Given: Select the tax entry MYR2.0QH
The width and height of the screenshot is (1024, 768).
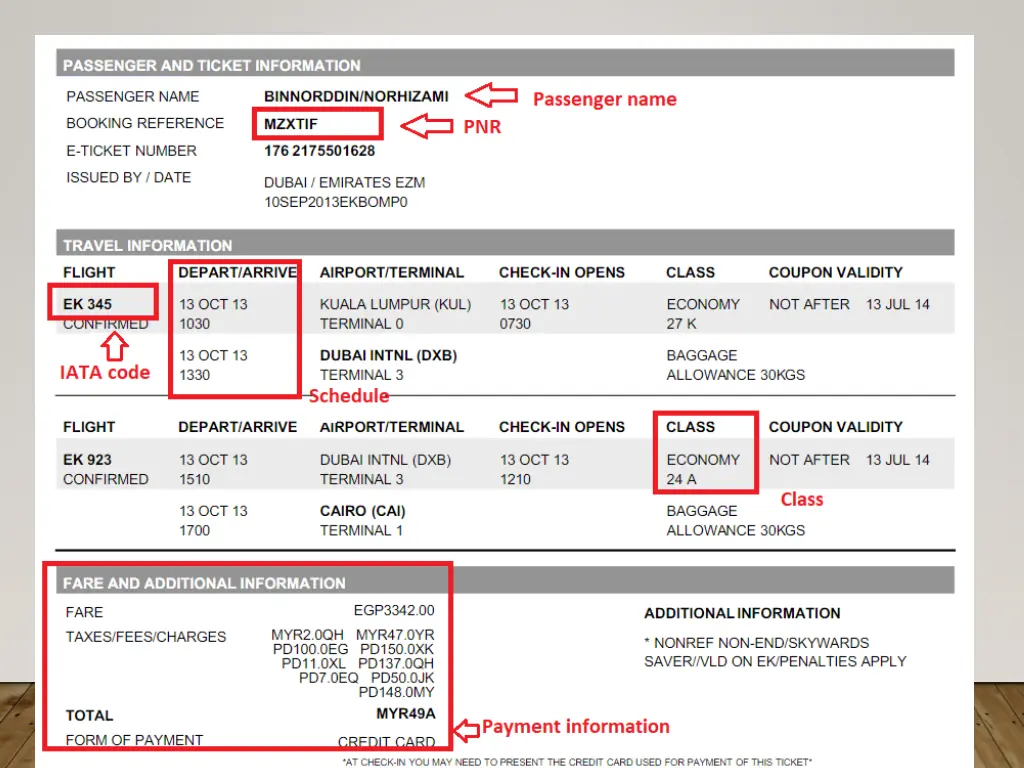Looking at the screenshot, I should 307,635.
